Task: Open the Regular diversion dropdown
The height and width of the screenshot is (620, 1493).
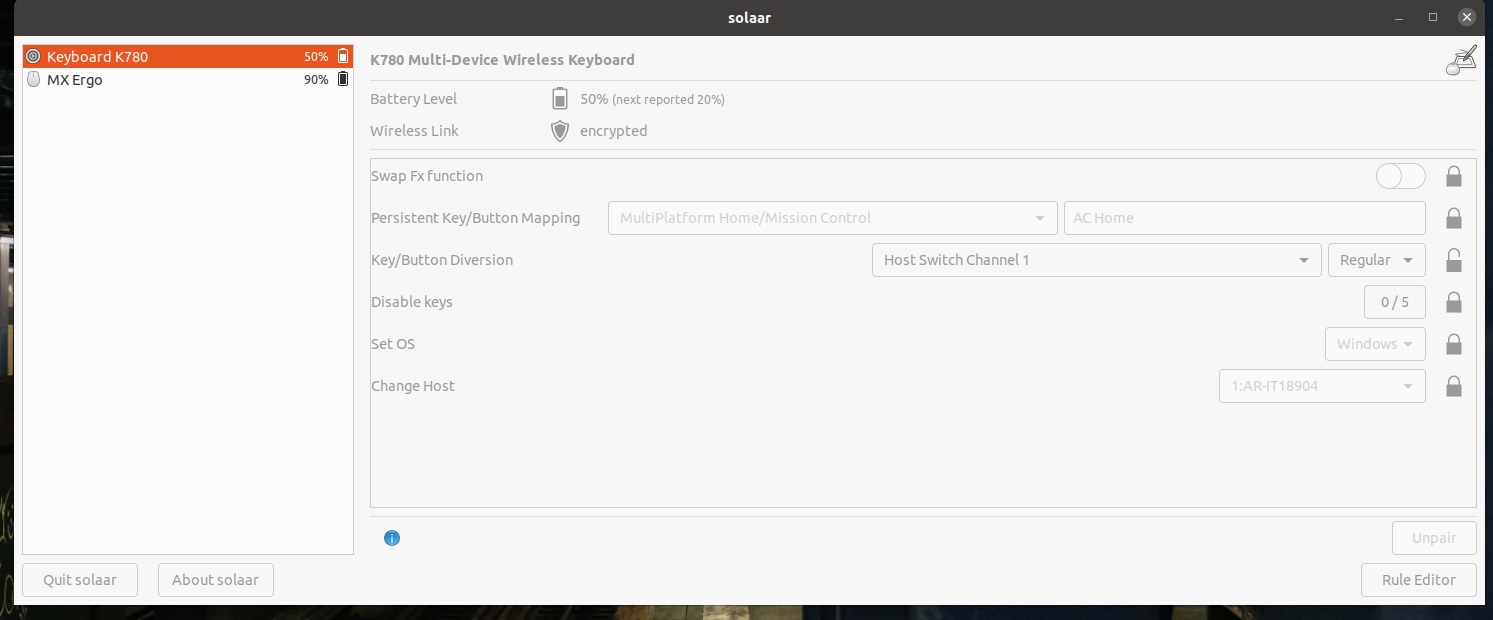Action: coord(1377,260)
